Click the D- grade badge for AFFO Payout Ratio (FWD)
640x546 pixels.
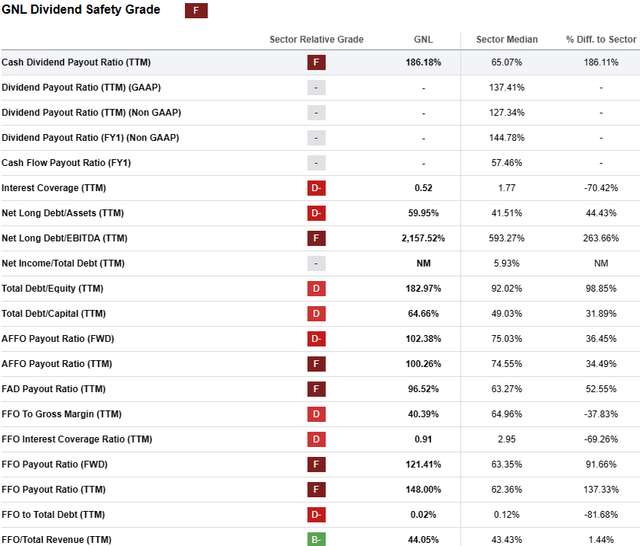316,339
